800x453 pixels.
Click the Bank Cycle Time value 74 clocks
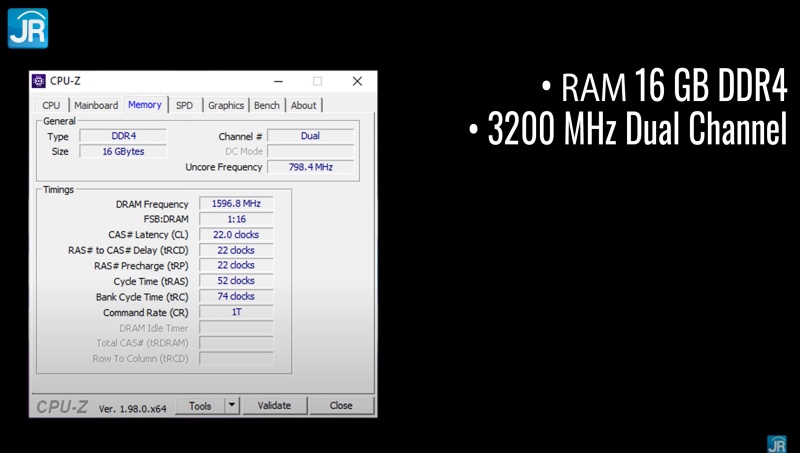click(236, 296)
